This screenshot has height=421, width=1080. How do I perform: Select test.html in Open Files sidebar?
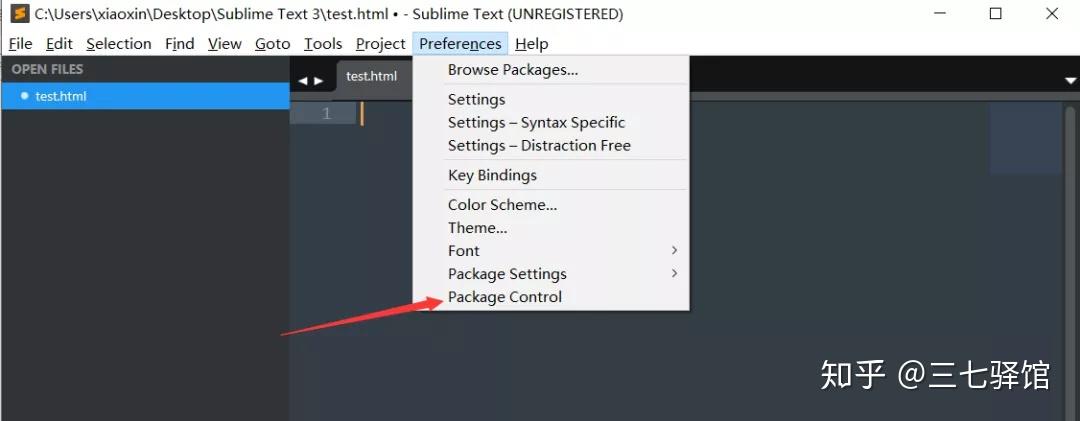[x=61, y=96]
